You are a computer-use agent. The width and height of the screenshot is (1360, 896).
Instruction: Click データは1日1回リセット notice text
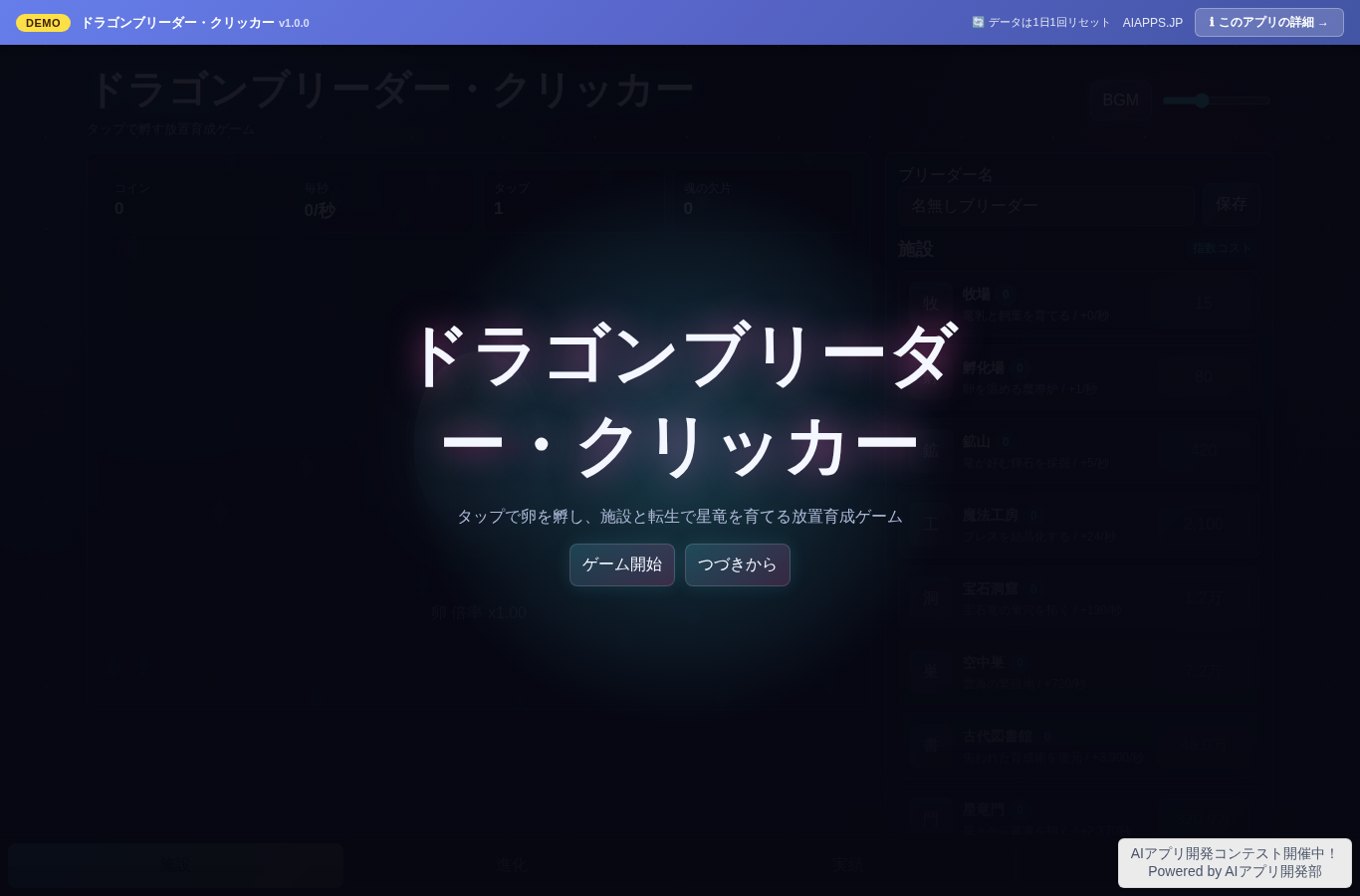click(1048, 23)
